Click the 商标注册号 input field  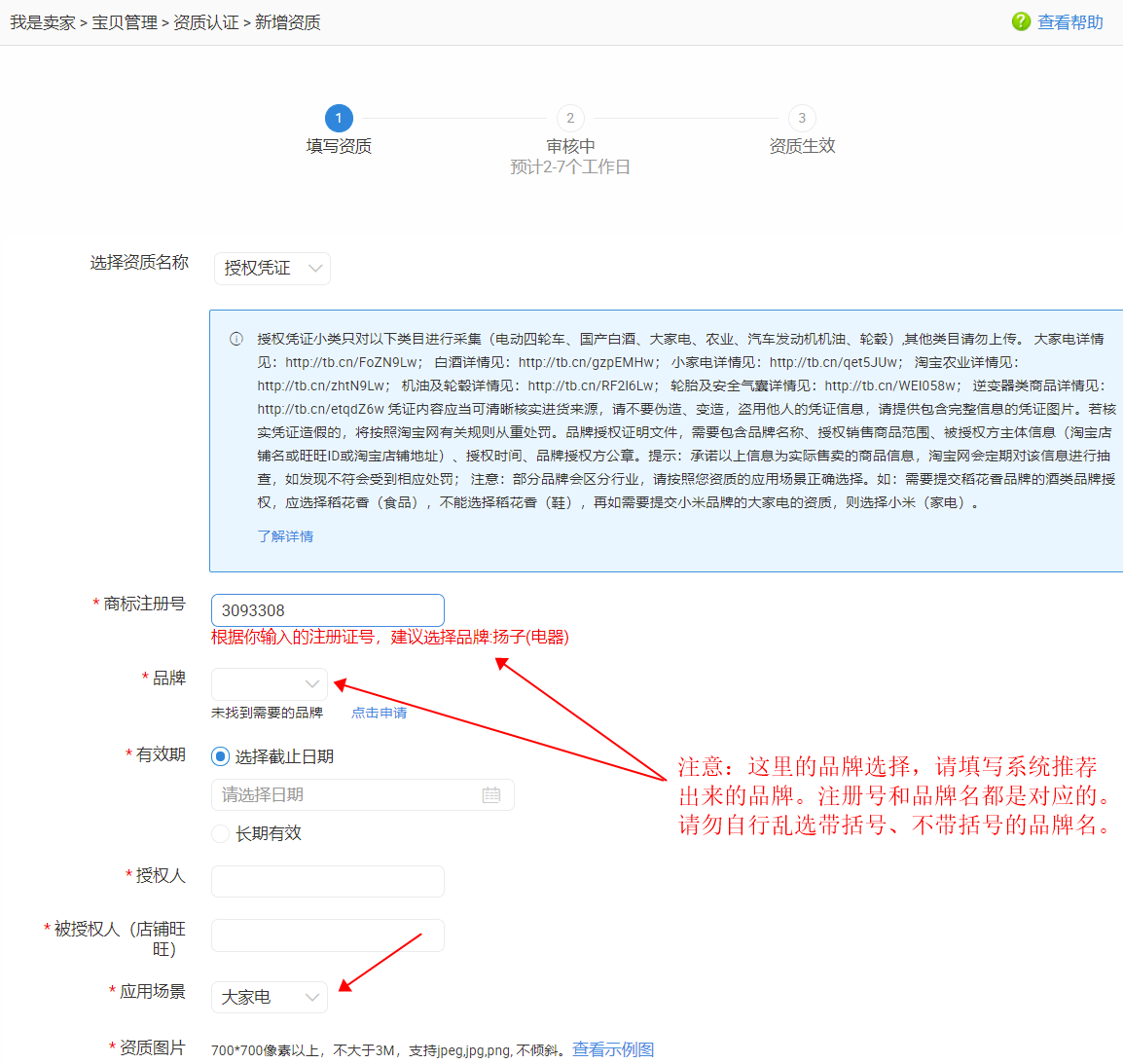tap(328, 610)
